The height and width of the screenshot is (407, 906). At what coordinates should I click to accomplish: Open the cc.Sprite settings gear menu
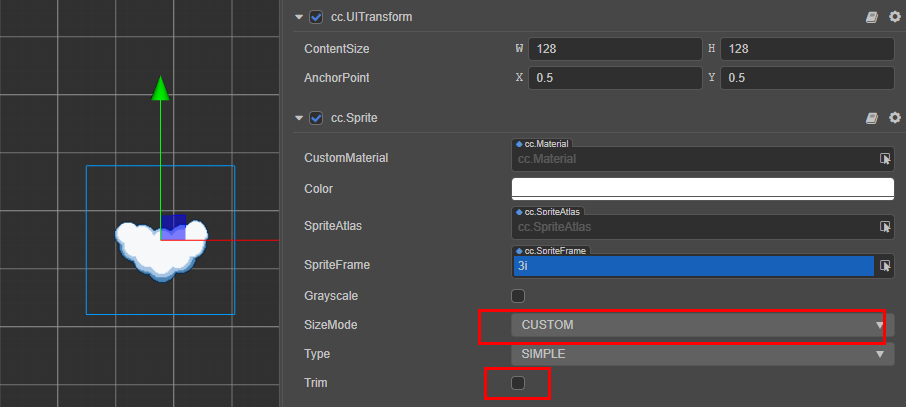(x=893, y=118)
